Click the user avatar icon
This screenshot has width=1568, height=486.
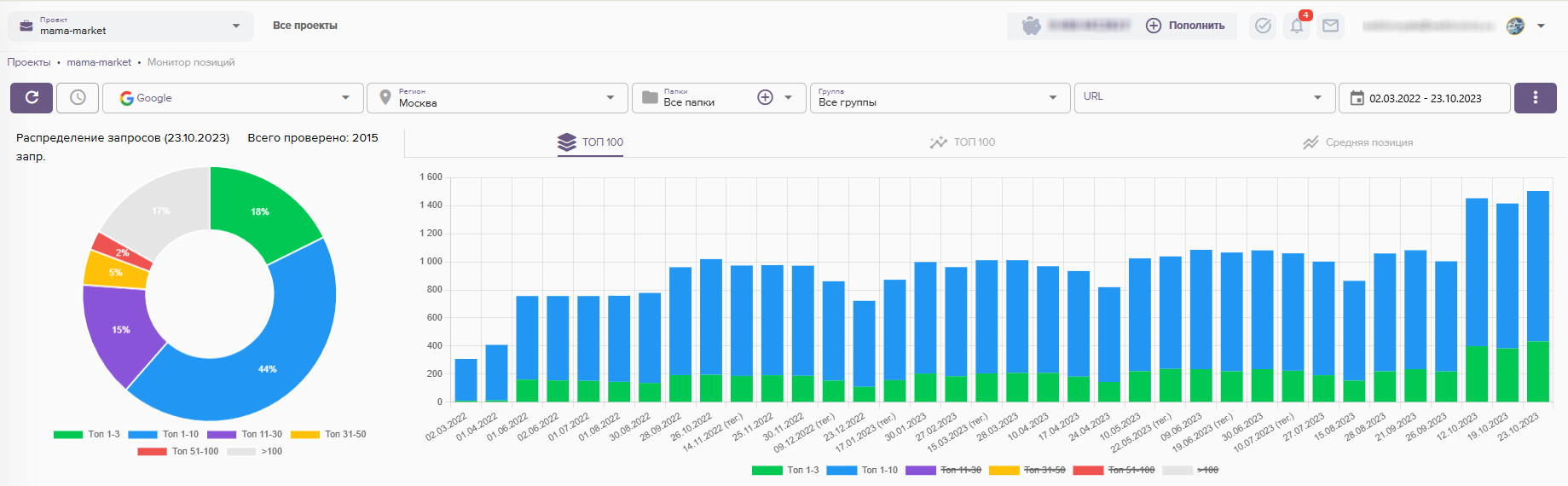(x=1515, y=26)
